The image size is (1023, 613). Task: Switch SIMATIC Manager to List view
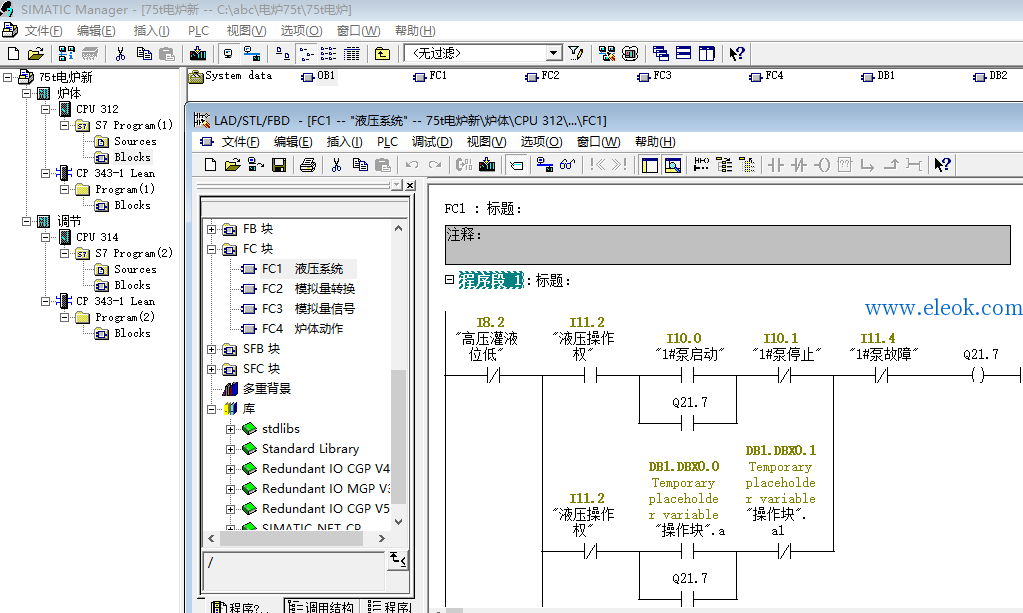[329, 53]
